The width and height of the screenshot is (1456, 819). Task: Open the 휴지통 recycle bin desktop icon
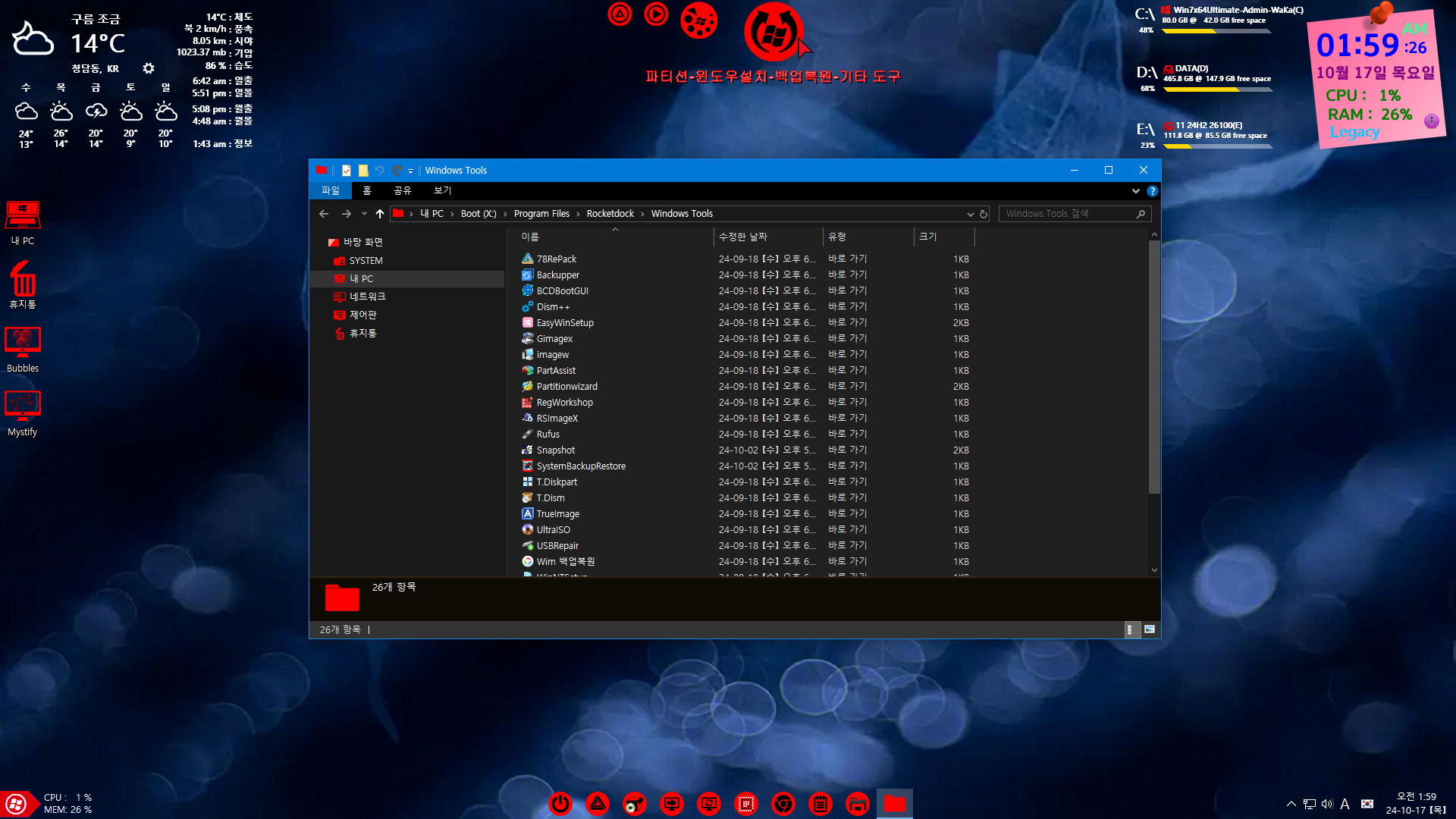click(23, 286)
